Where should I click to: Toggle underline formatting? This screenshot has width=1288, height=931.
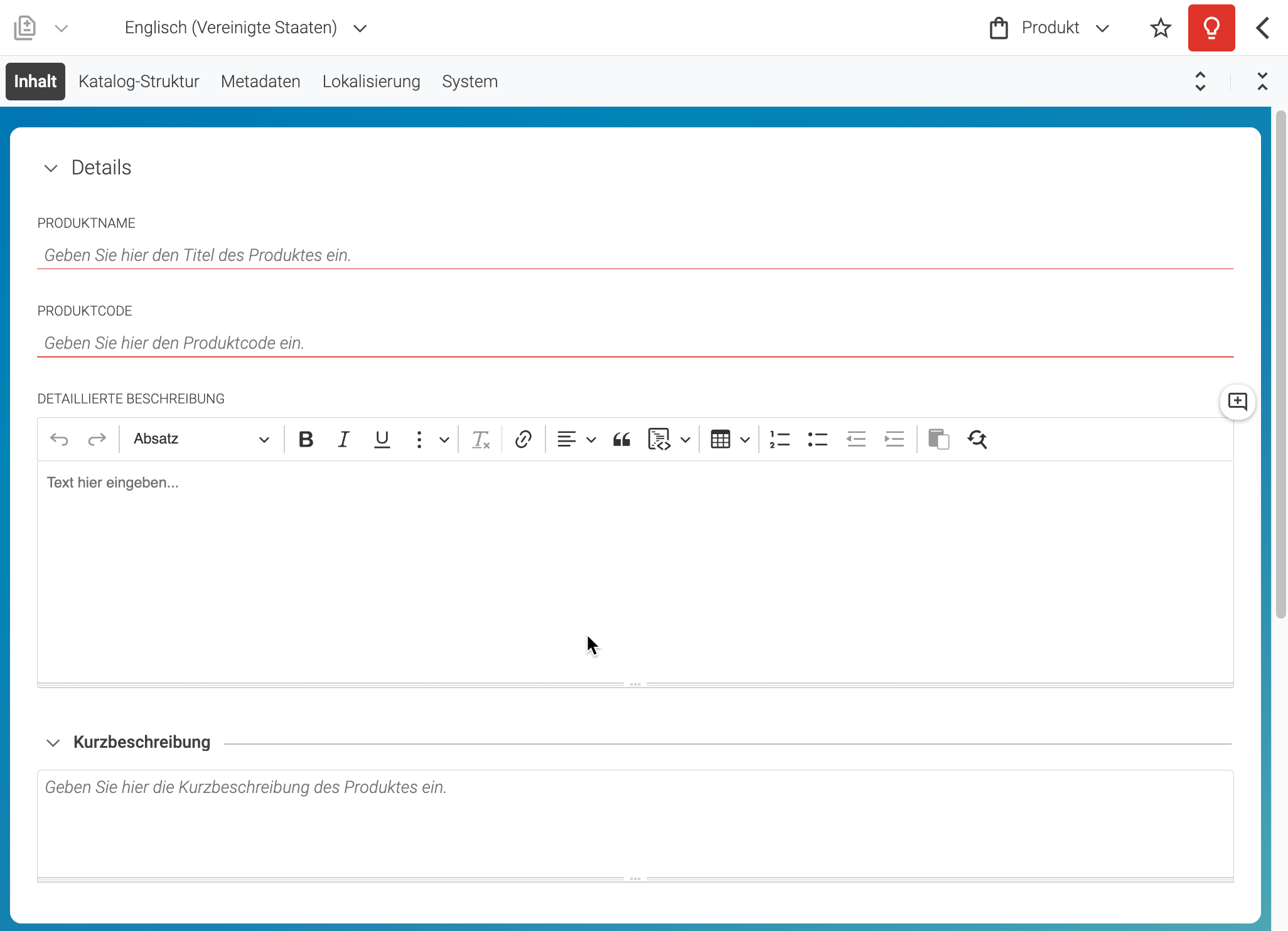coord(382,439)
